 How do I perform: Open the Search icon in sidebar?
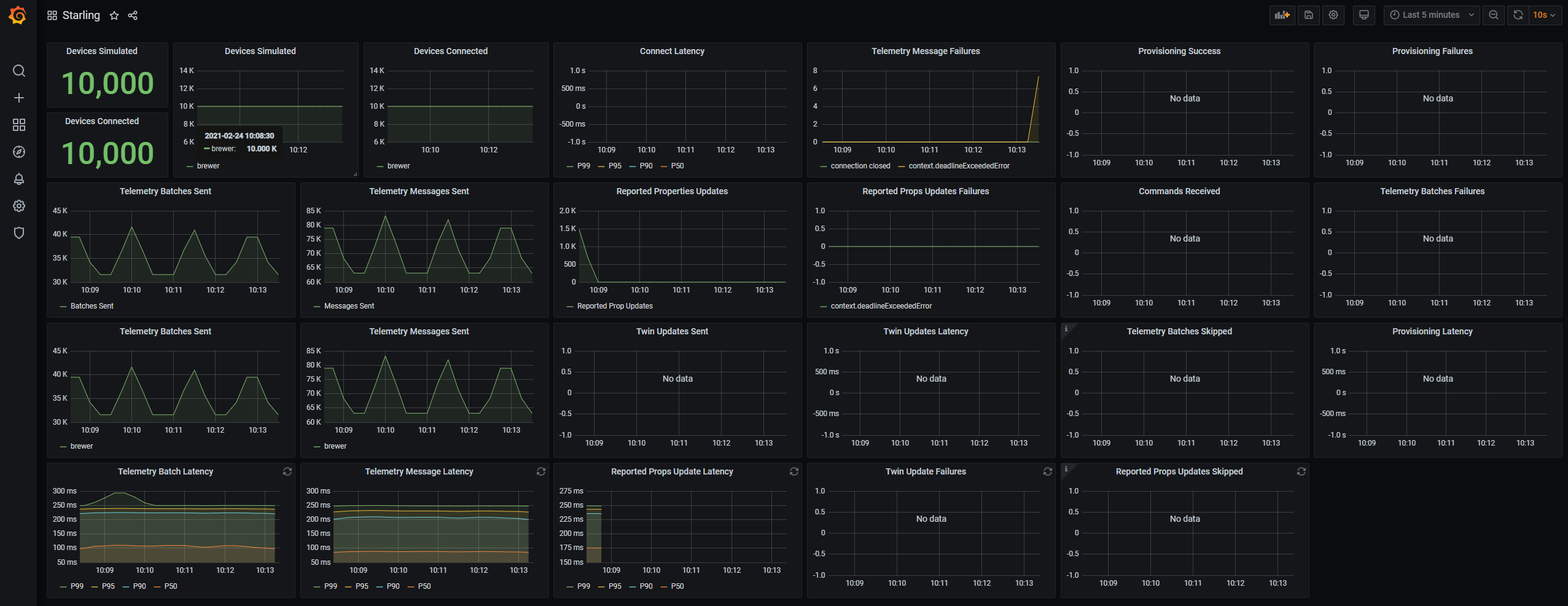point(19,71)
